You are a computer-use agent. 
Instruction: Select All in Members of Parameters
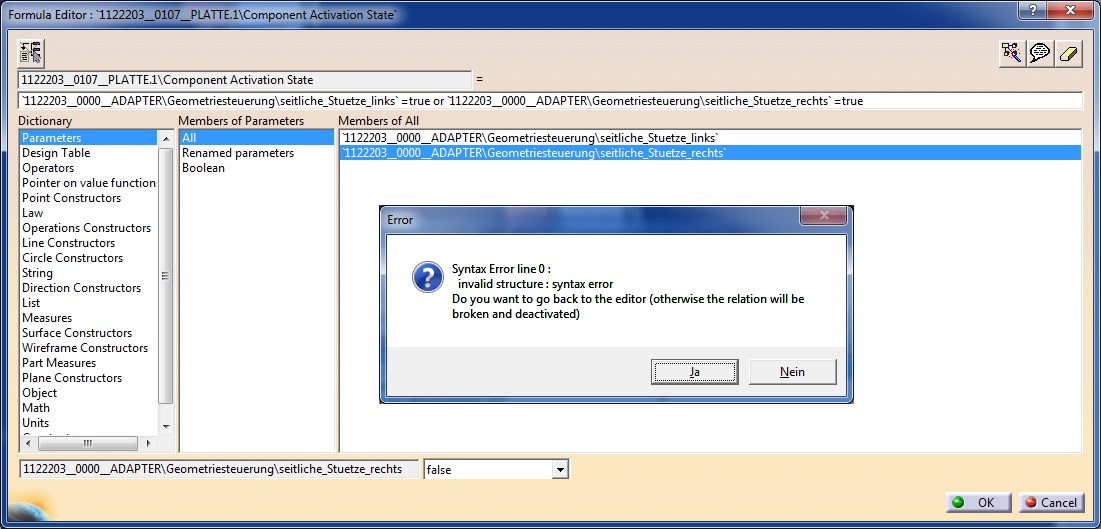coord(257,138)
